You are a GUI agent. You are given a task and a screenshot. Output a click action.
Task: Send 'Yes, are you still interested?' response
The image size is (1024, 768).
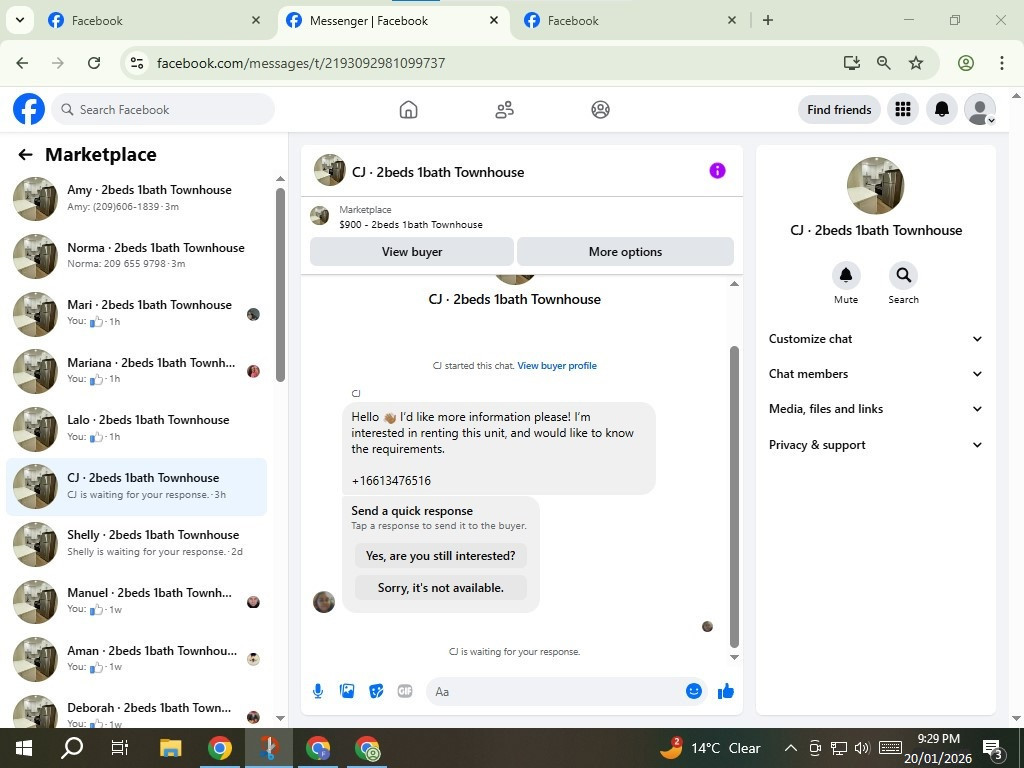click(440, 556)
